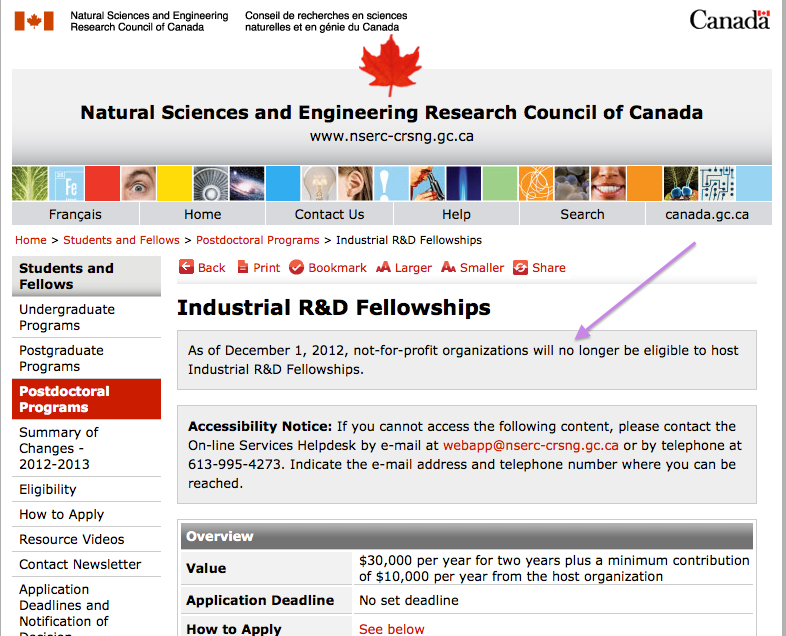Click Postdoctoral Programs breadcrumb link
This screenshot has height=636, width=786.
(x=258, y=240)
